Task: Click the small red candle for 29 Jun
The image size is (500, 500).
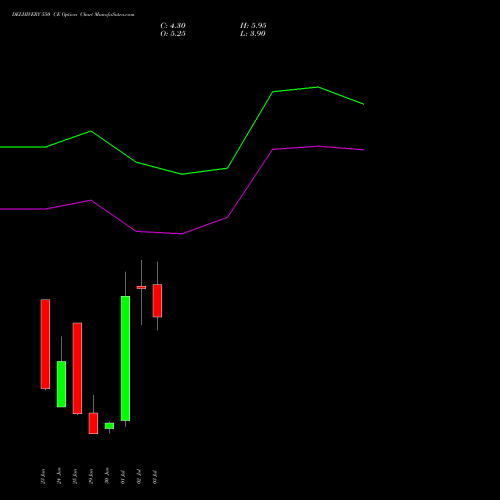Action: pos(93,423)
